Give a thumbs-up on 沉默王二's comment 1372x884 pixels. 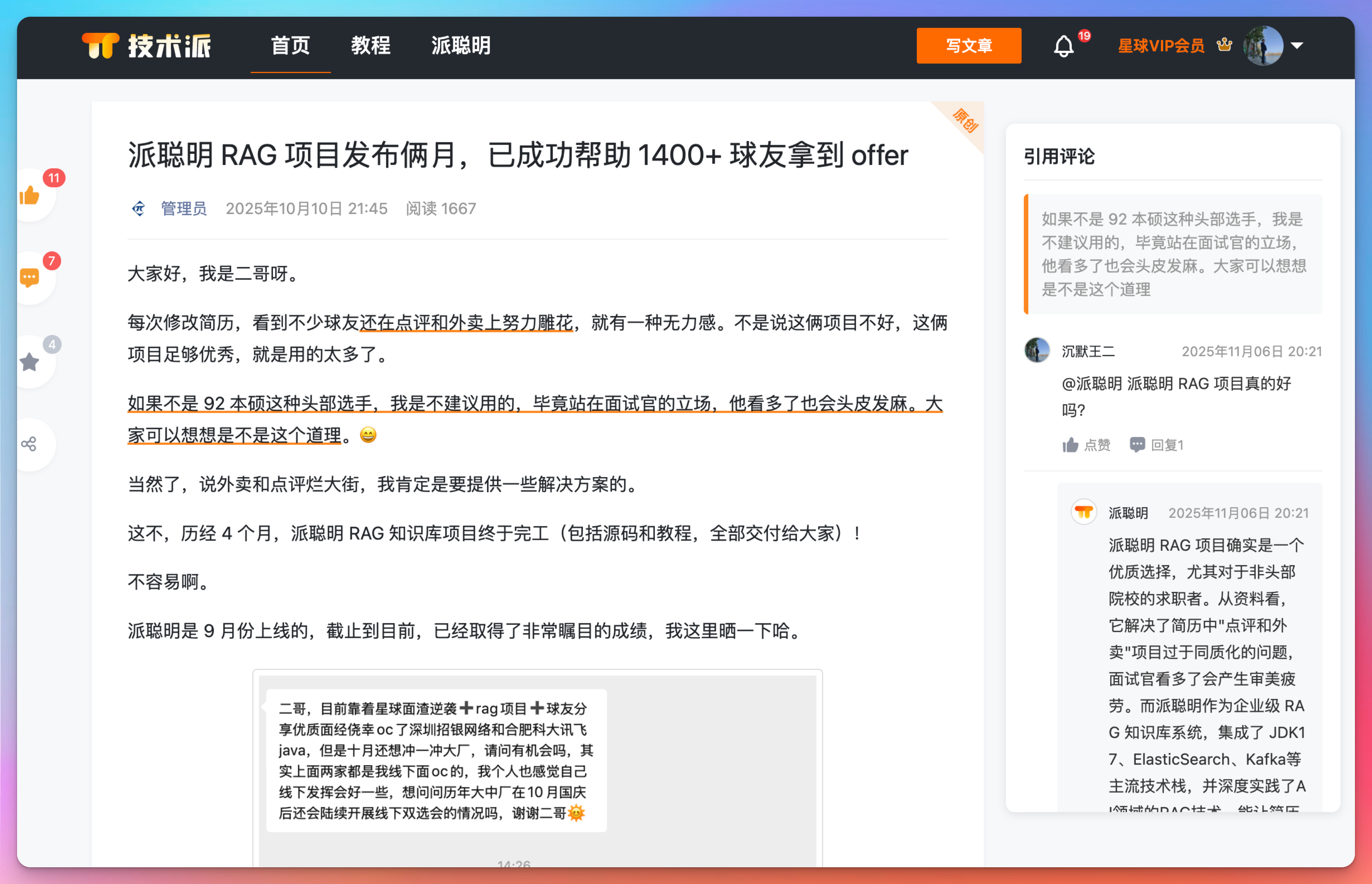[1087, 444]
